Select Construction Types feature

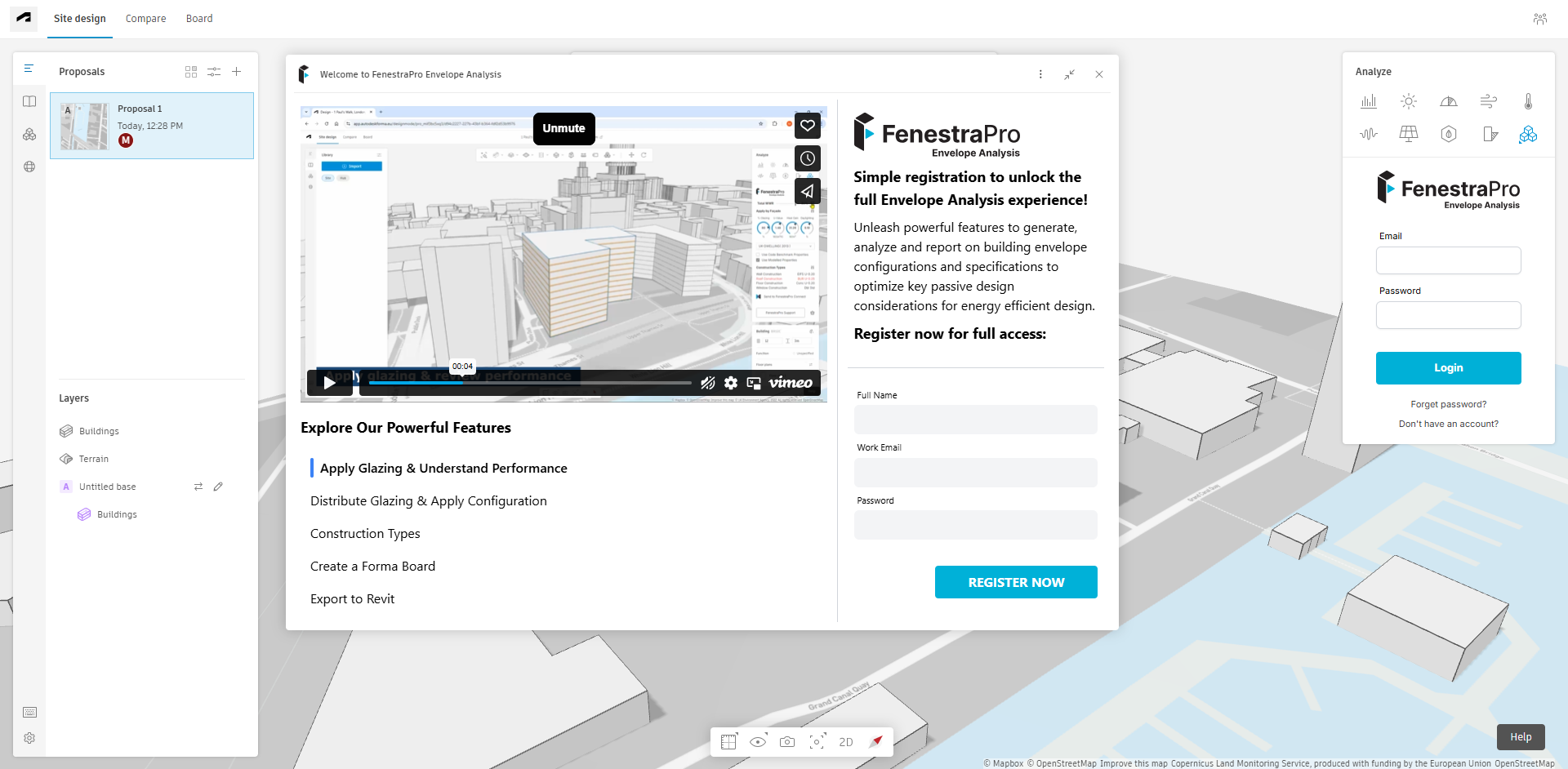pos(365,533)
